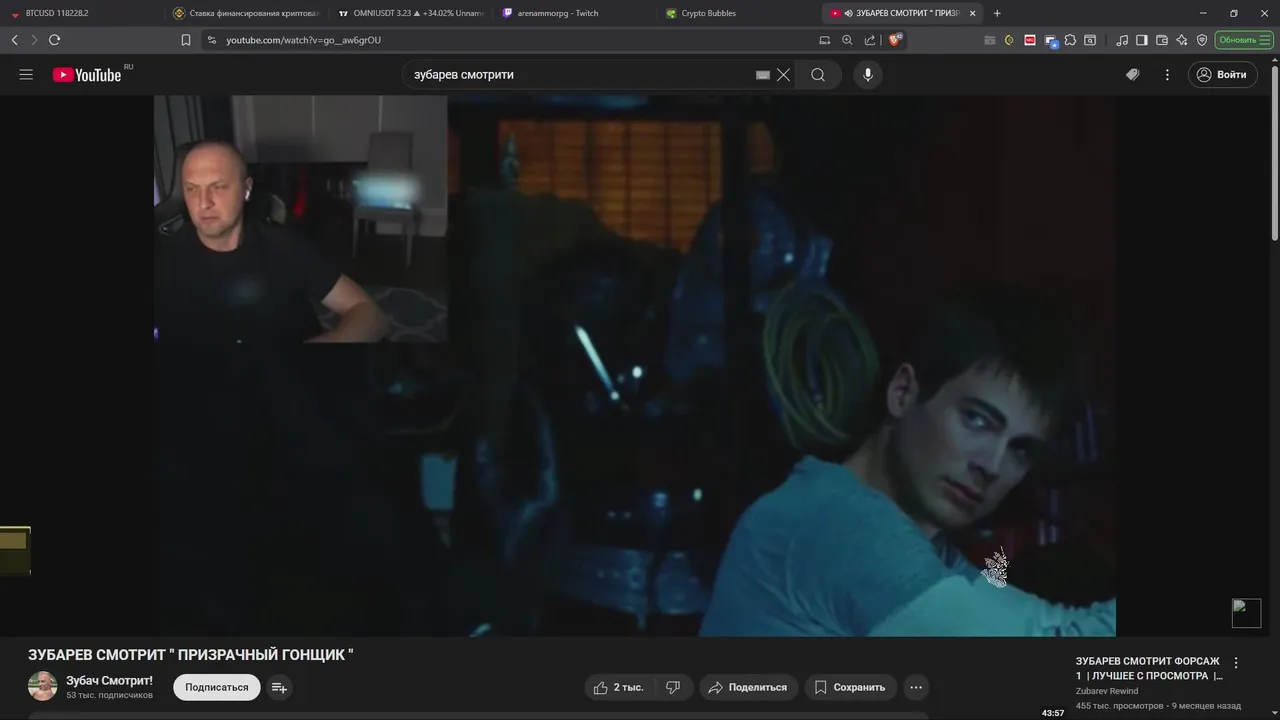Click the YouTube search input field
This screenshot has width=1280, height=720.
pos(583,75)
